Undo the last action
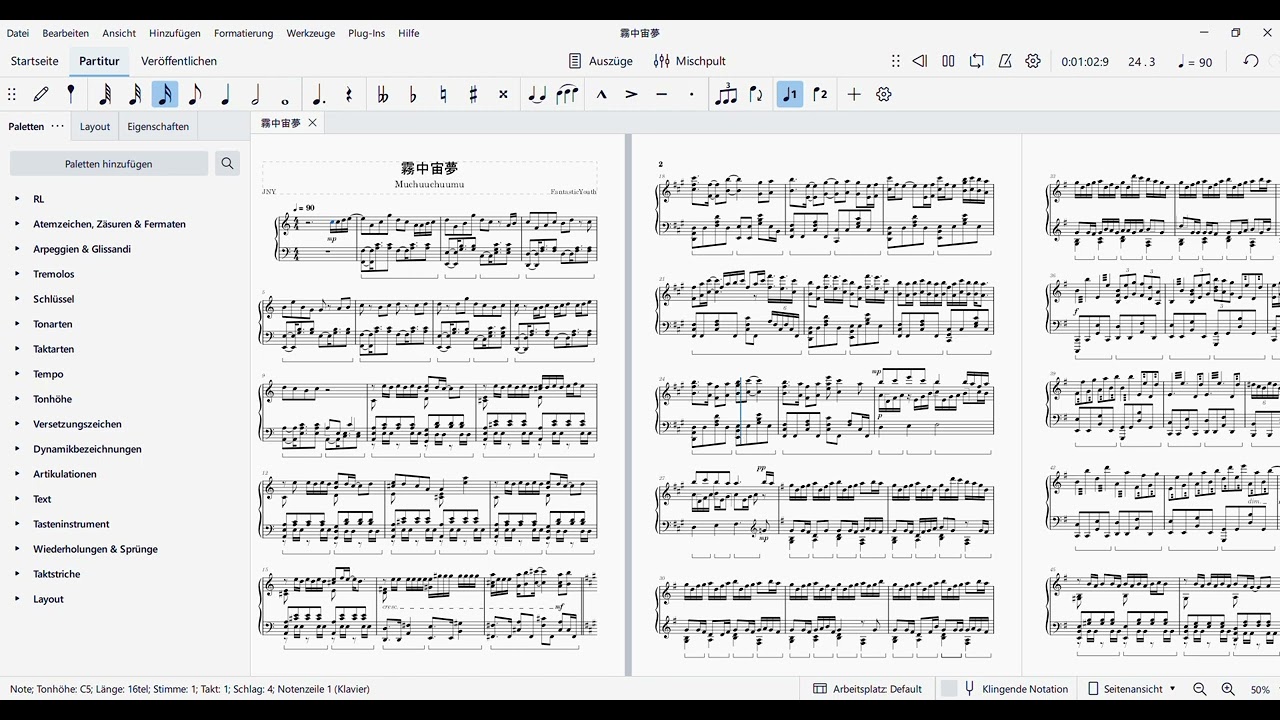The height and width of the screenshot is (720, 1280). tap(1251, 61)
